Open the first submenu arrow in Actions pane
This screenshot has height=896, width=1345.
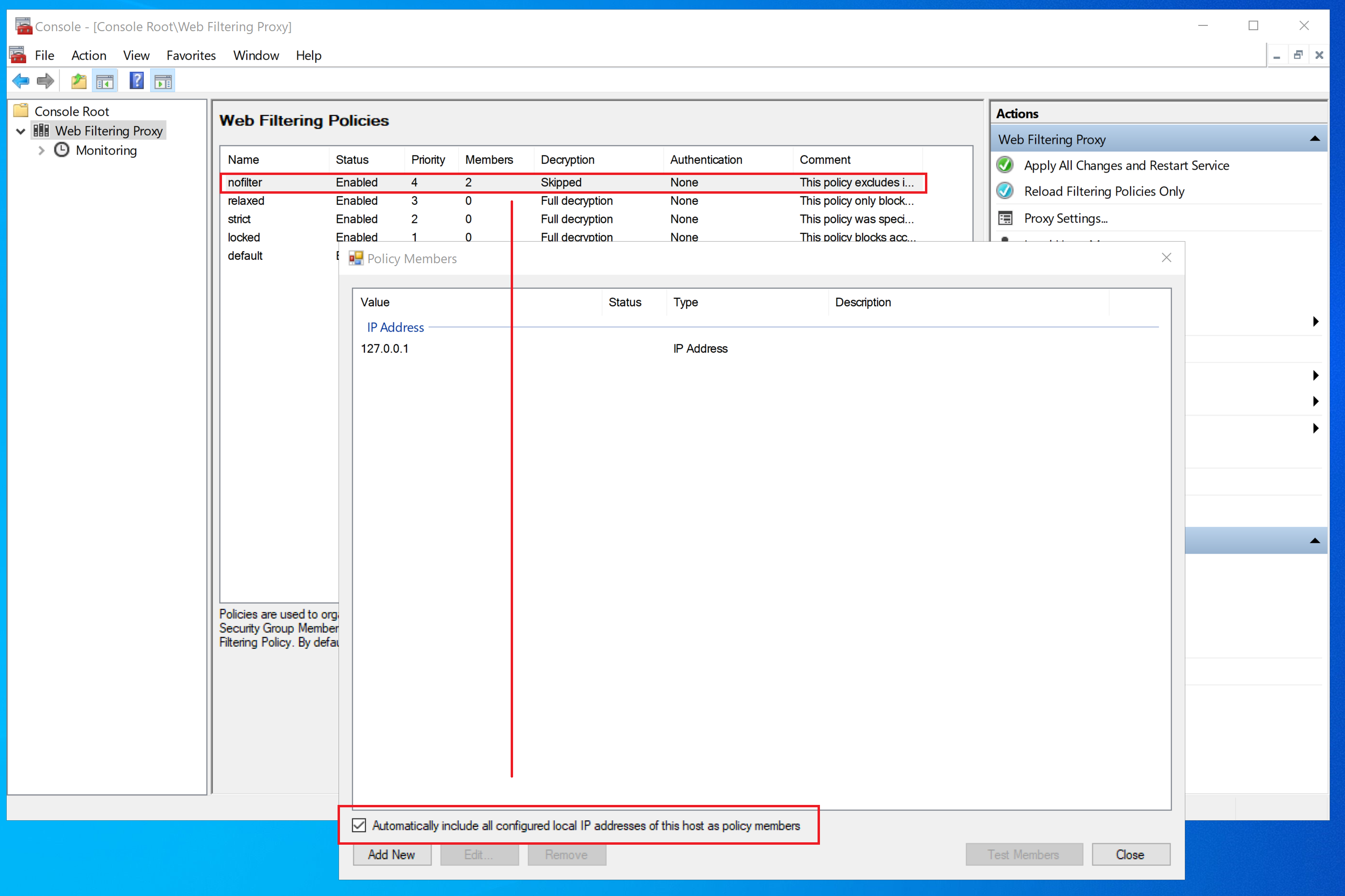point(1315,321)
